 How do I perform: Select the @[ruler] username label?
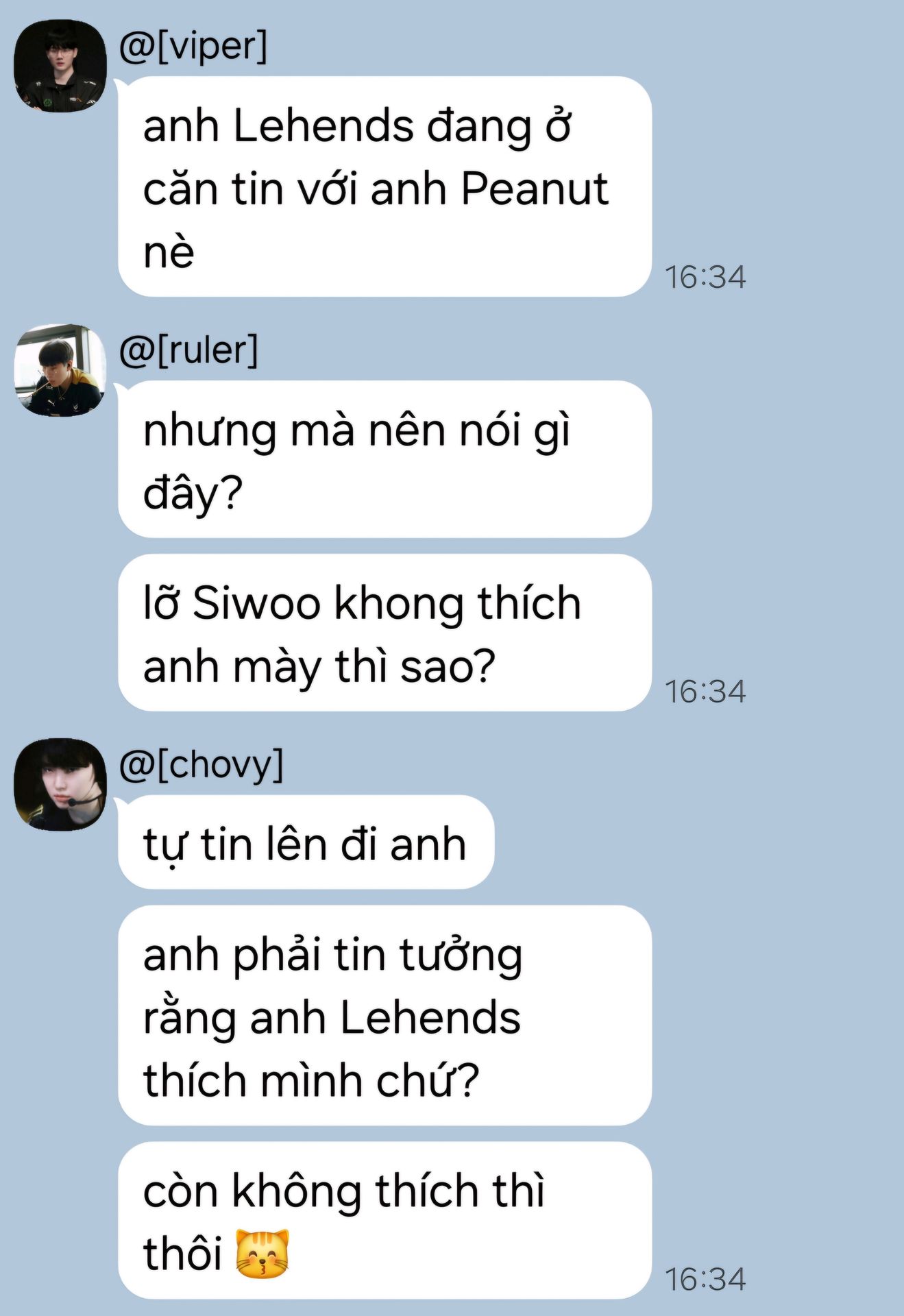click(188, 351)
